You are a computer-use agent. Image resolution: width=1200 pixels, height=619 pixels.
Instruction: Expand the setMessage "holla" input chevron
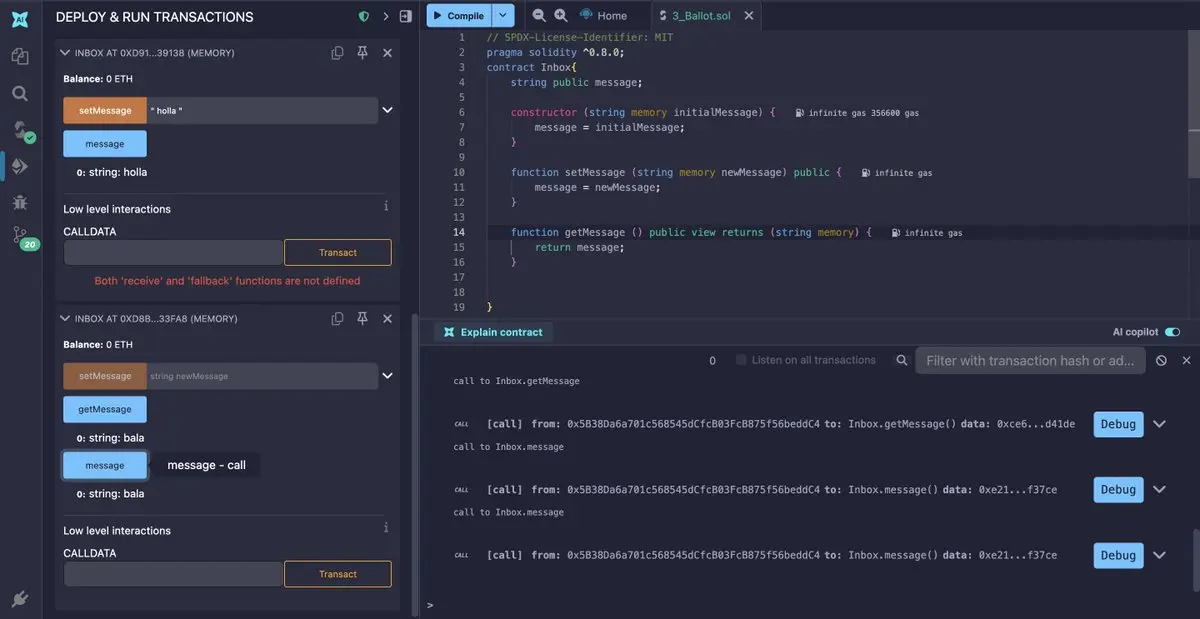tap(388, 110)
